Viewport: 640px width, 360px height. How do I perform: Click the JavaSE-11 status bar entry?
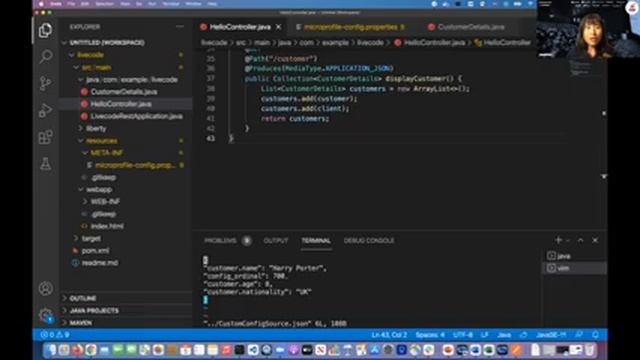pos(551,335)
